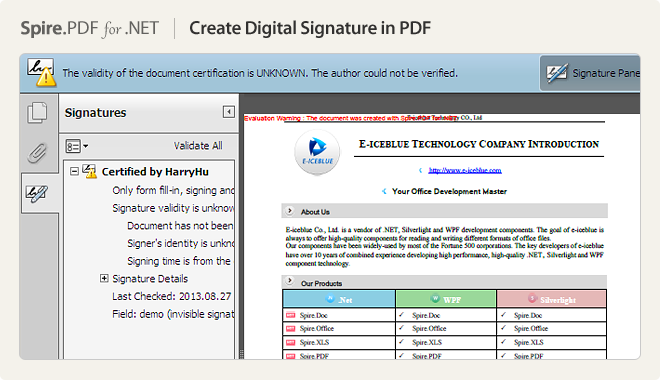Select the Field: demo tree entry
Image resolution: width=660 pixels, height=380 pixels.
(x=173, y=314)
